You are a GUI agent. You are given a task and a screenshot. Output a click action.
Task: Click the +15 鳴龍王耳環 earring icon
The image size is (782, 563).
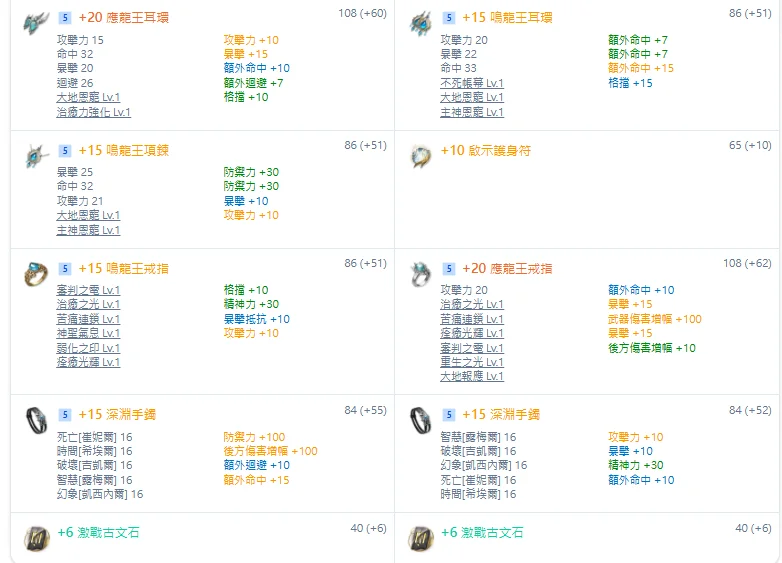(x=420, y=26)
